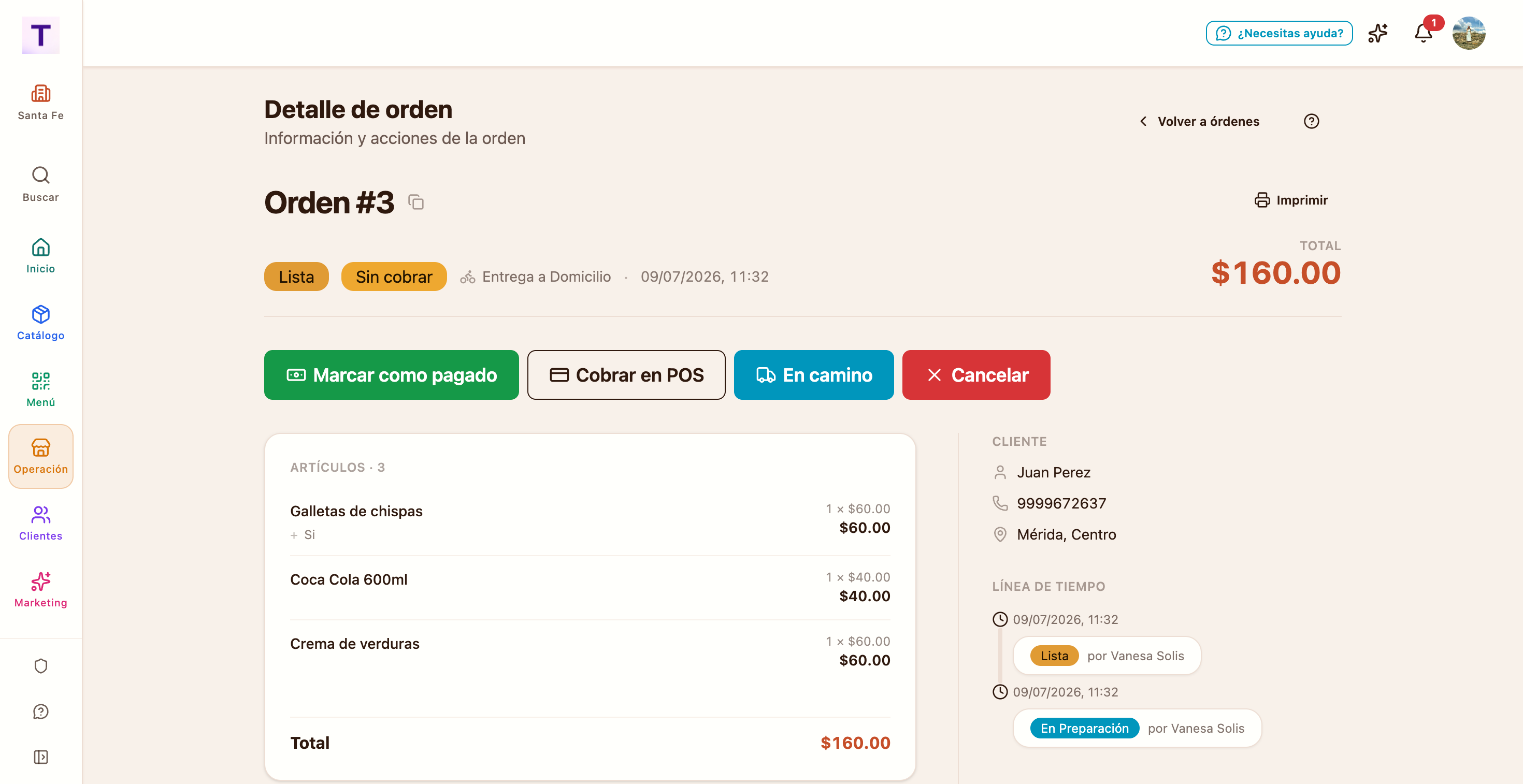Open the Clientes section
This screenshot has height=784, width=1523.
point(40,523)
